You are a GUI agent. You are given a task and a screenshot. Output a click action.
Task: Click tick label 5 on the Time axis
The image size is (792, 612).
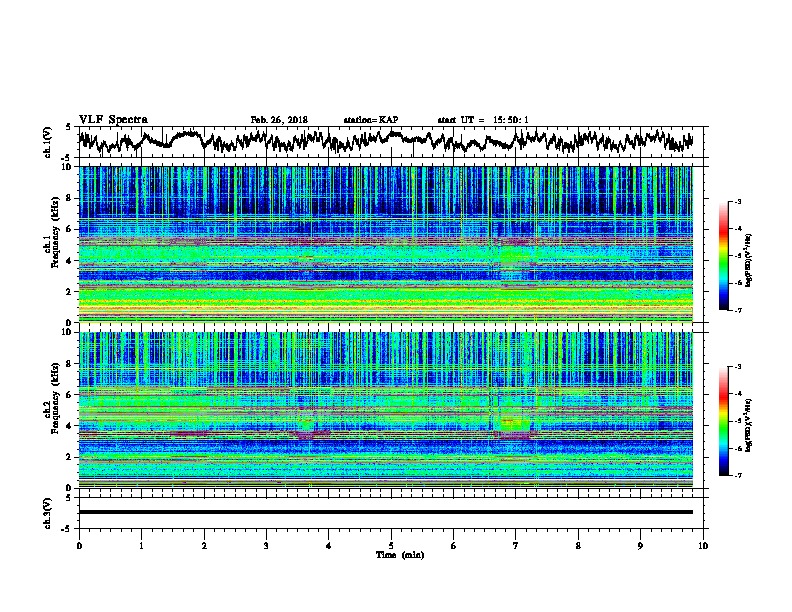coord(391,545)
